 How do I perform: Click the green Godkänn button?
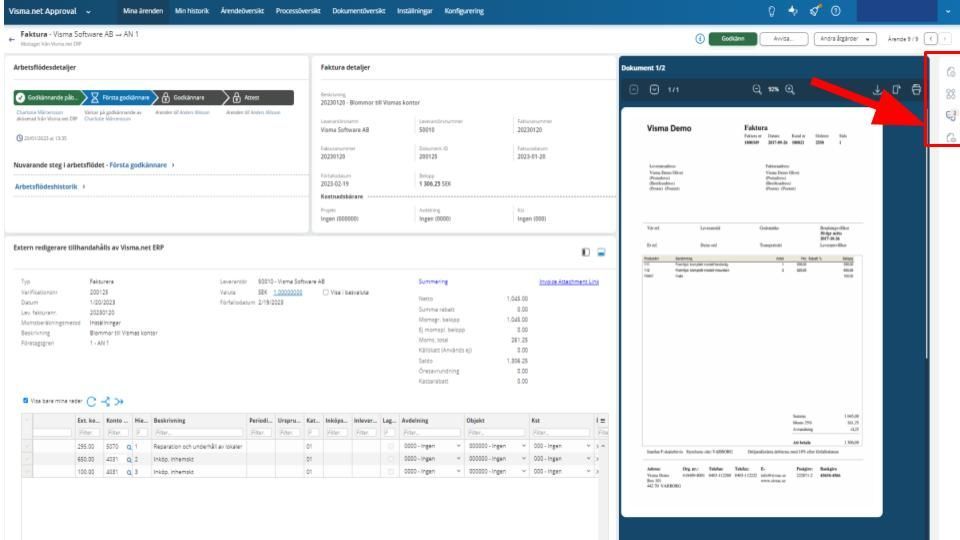[731, 38]
